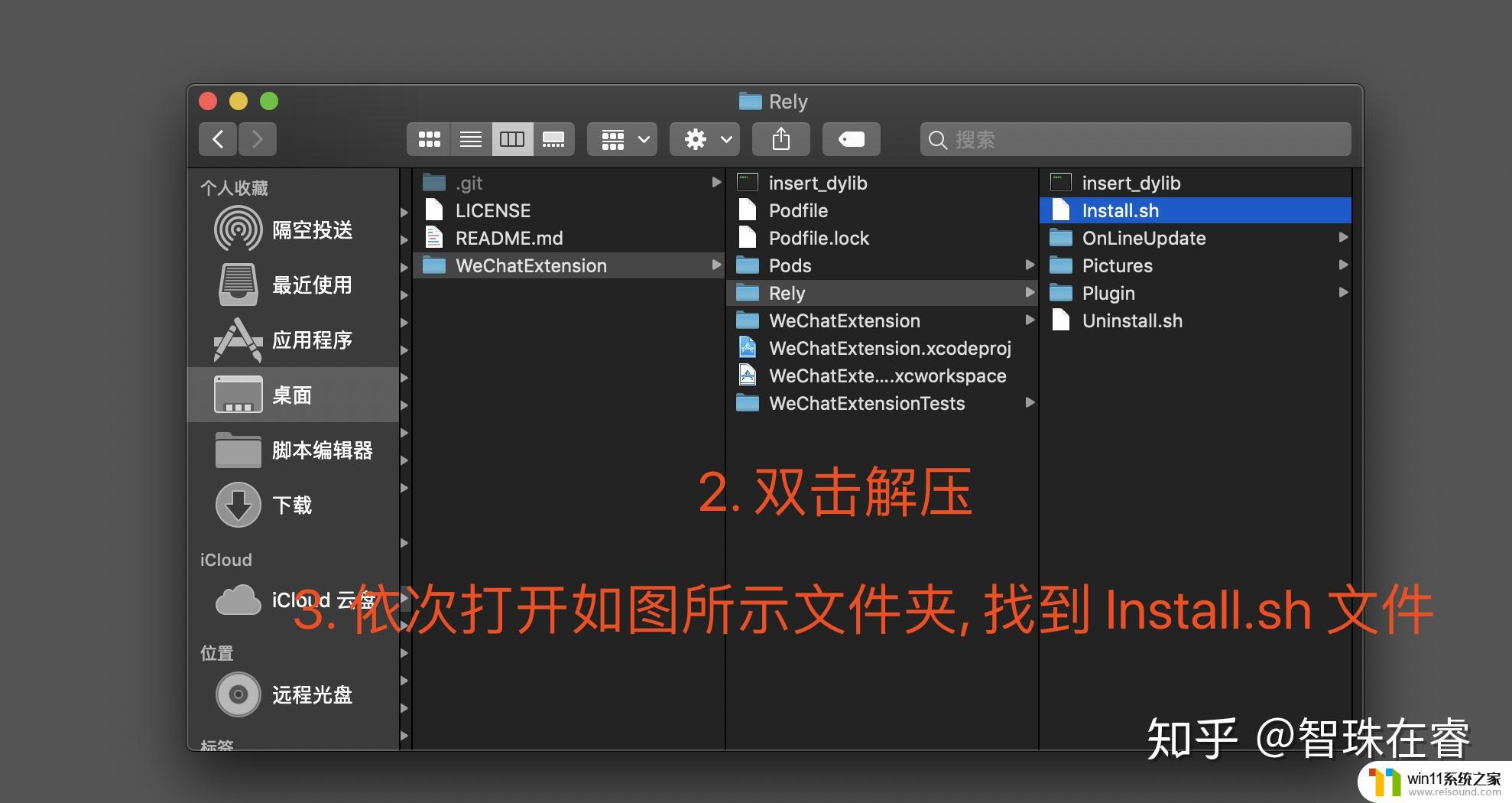
Task: Open Applications (应用程序) in the sidebar
Action: click(x=294, y=340)
